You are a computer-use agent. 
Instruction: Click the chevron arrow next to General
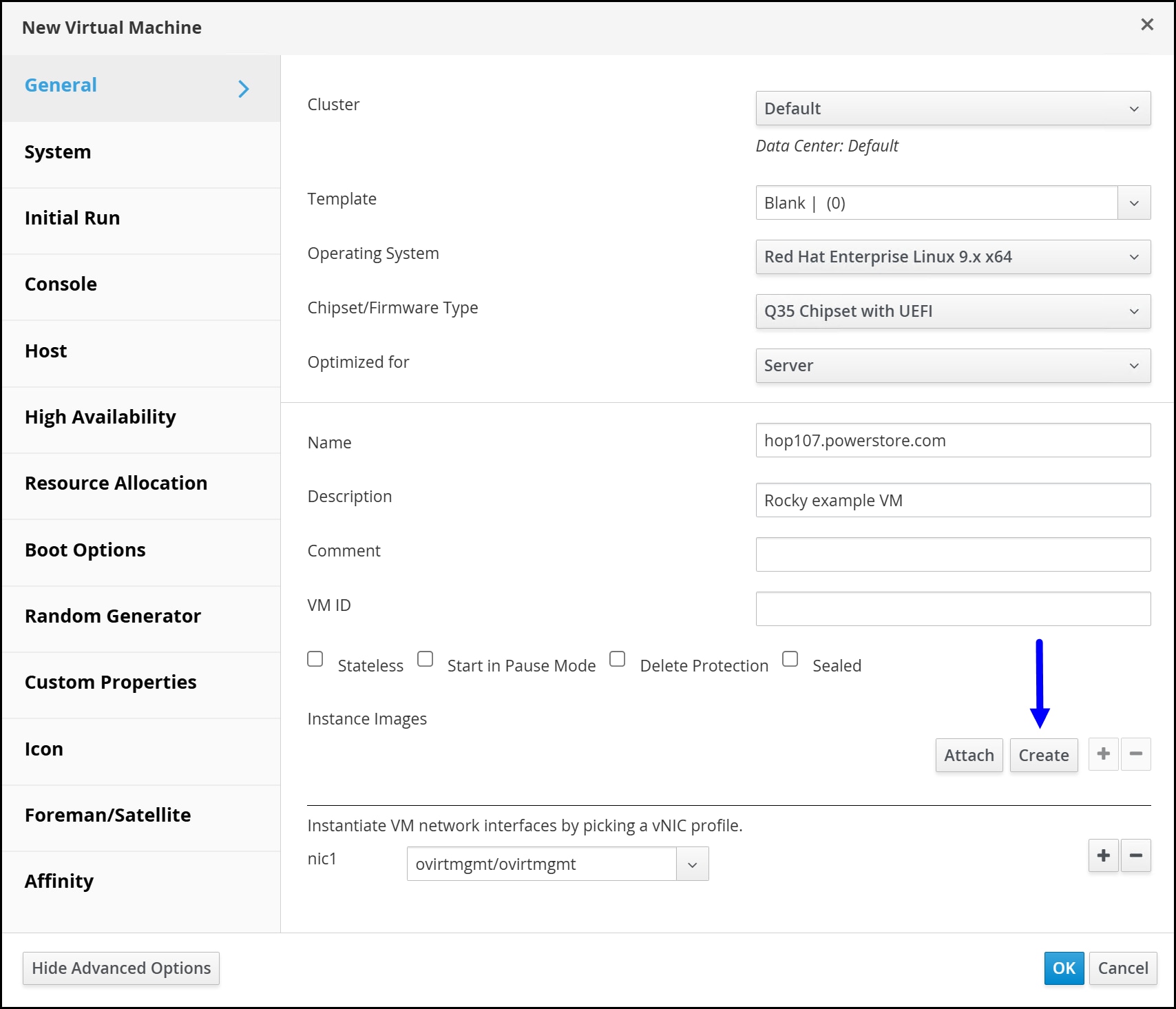[x=243, y=89]
